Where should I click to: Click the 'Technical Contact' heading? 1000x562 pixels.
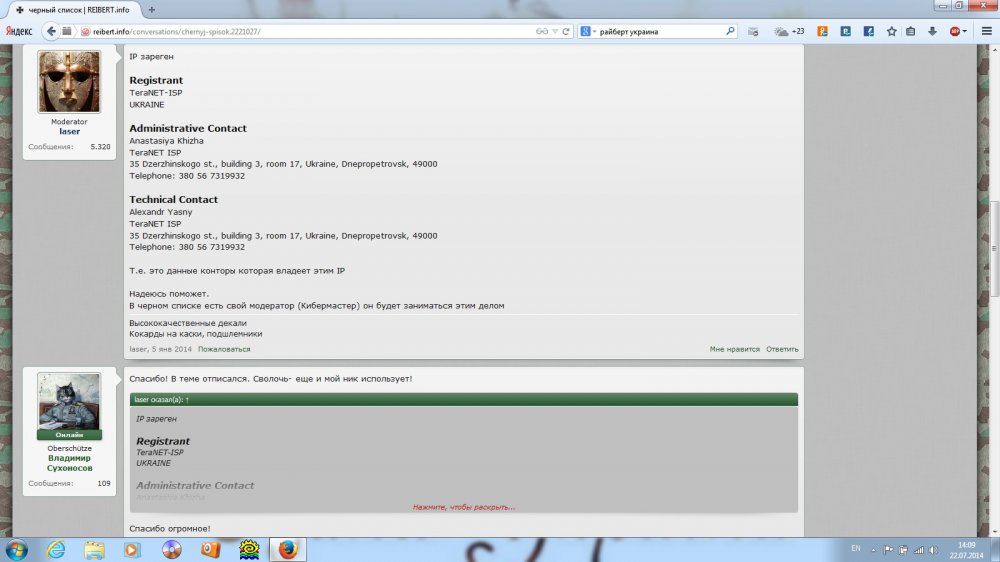(x=173, y=199)
